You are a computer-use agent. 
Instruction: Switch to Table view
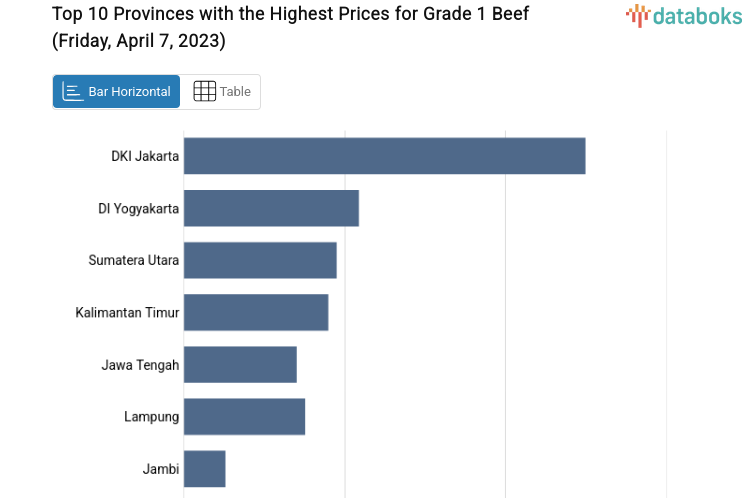tap(221, 91)
